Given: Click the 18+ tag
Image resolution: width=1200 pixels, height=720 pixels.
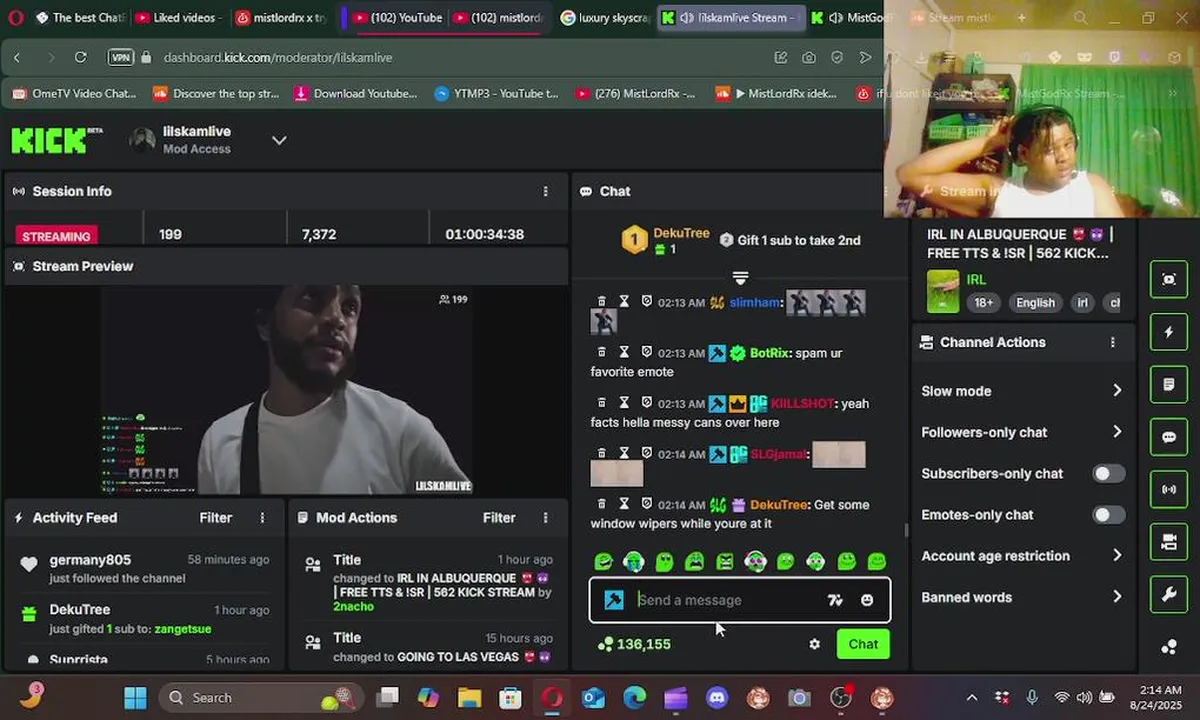Looking at the screenshot, I should [x=984, y=303].
